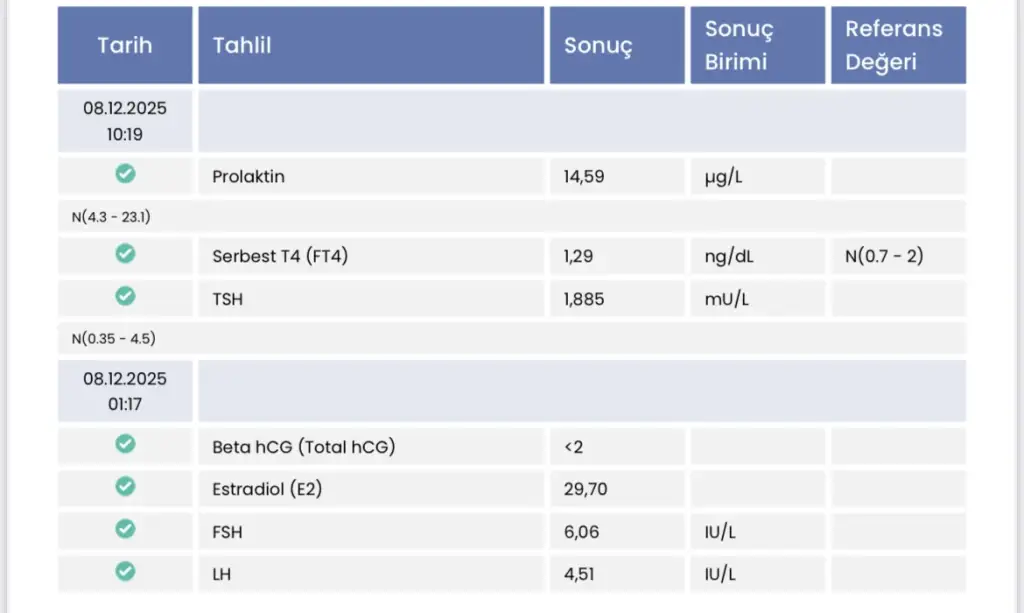
Task: Click the green check icon beside Prolaktin
Action: tap(125, 174)
